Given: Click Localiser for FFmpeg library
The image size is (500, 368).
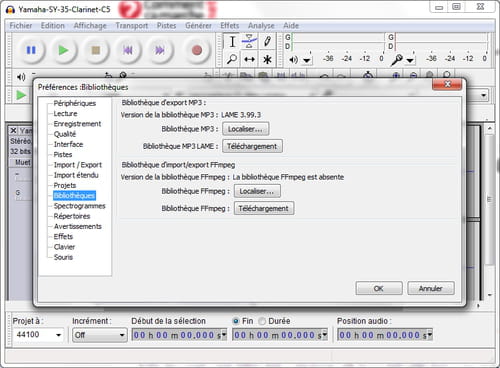Looking at the screenshot, I should pyautogui.click(x=257, y=191).
